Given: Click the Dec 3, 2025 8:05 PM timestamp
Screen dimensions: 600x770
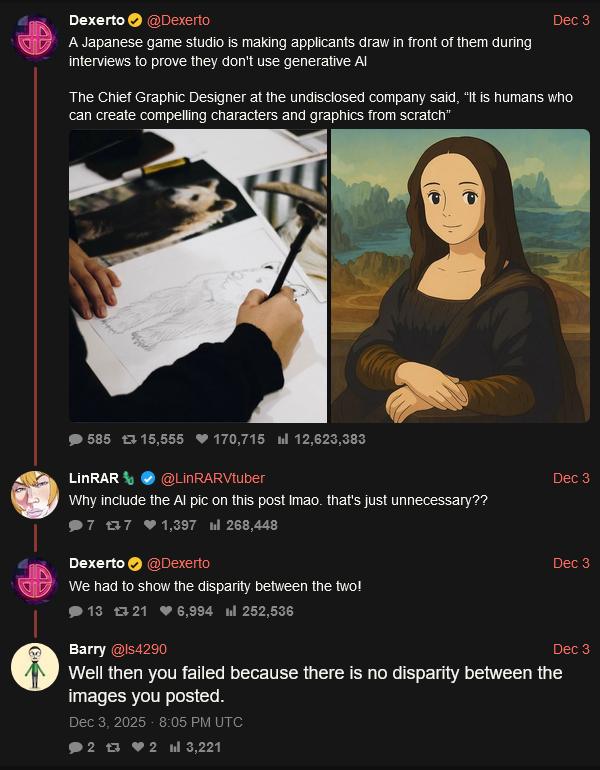Looking at the screenshot, I should (x=155, y=722).
